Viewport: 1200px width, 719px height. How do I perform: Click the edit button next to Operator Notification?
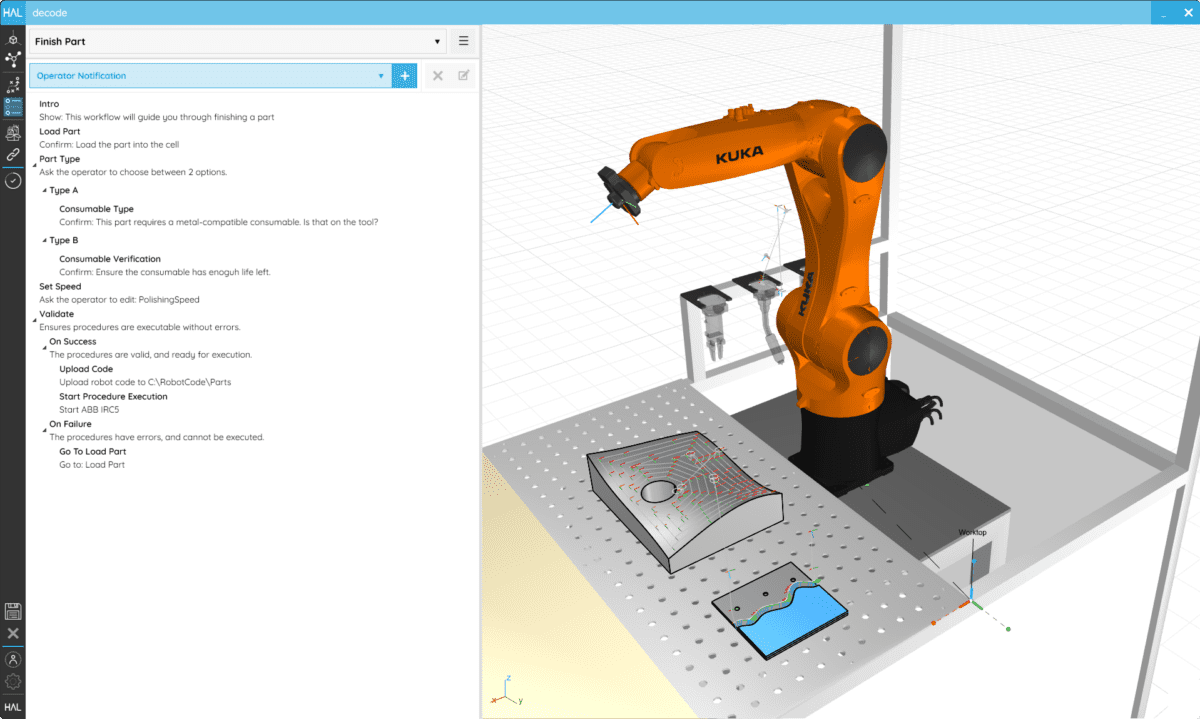[461, 75]
